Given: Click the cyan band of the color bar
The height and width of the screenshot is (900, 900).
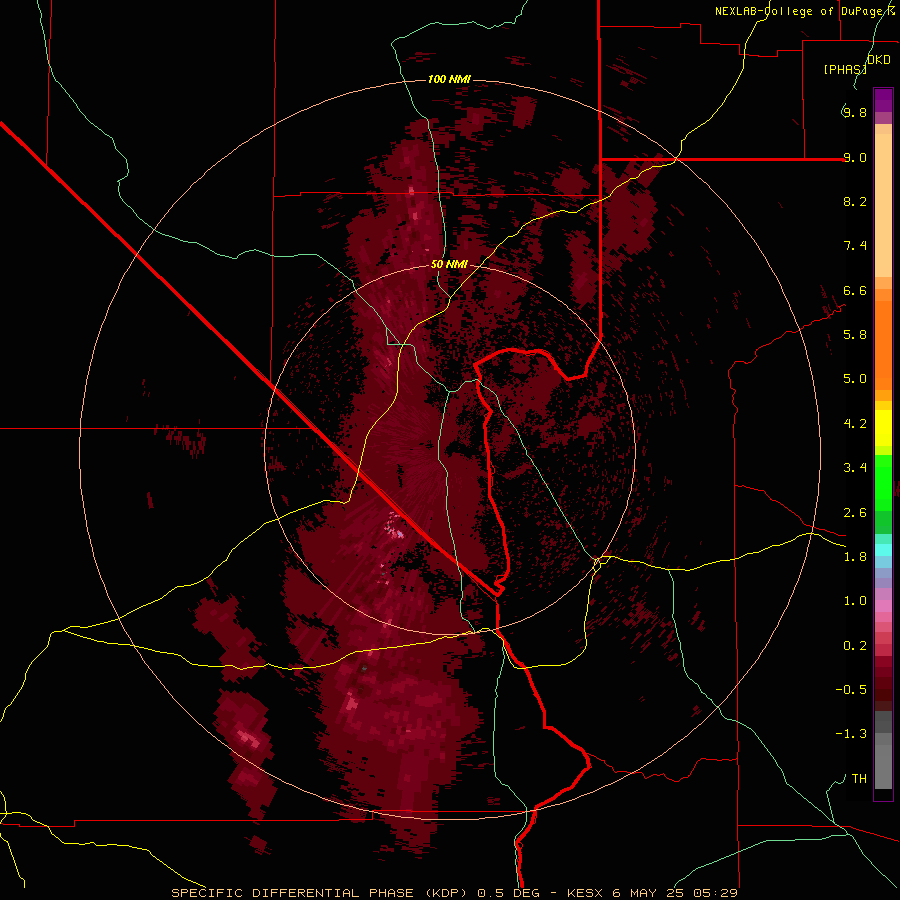Looking at the screenshot, I should (x=883, y=550).
